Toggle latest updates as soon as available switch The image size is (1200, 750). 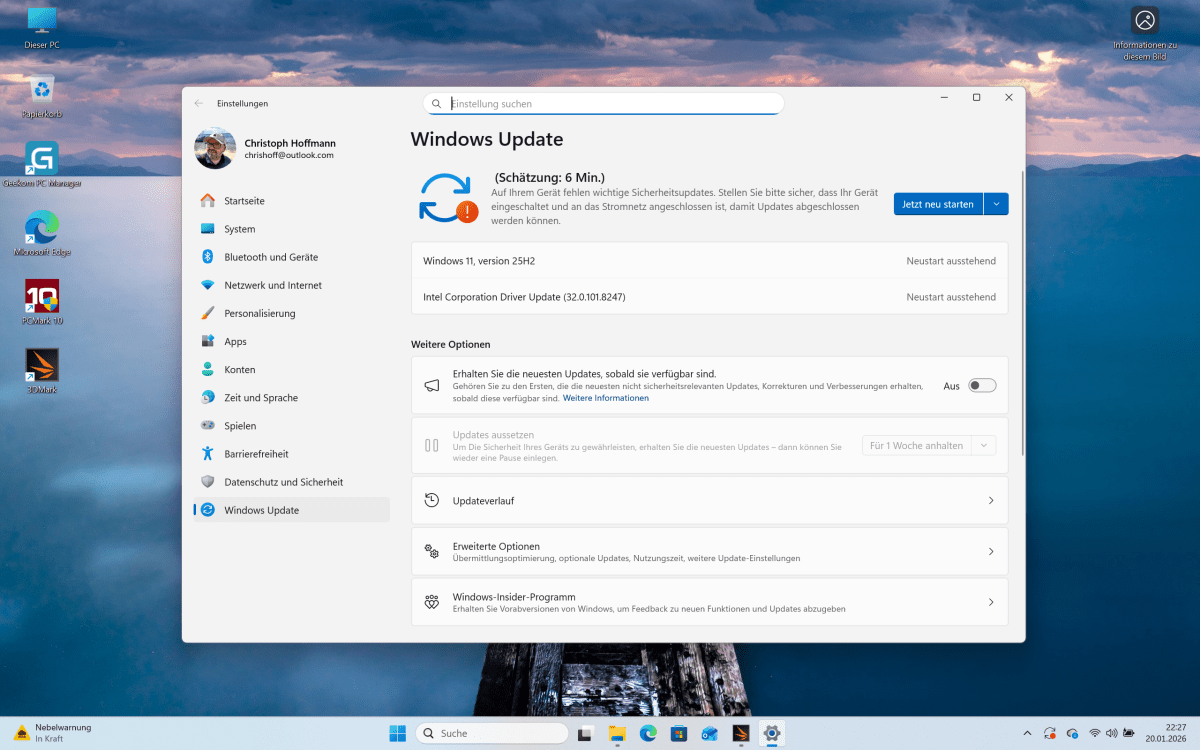pos(981,385)
